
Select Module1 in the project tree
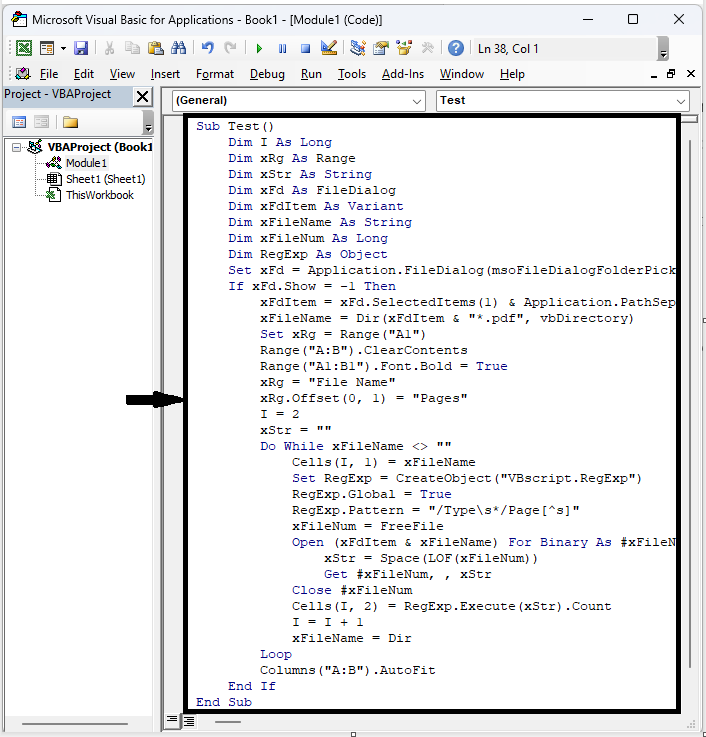[x=86, y=163]
